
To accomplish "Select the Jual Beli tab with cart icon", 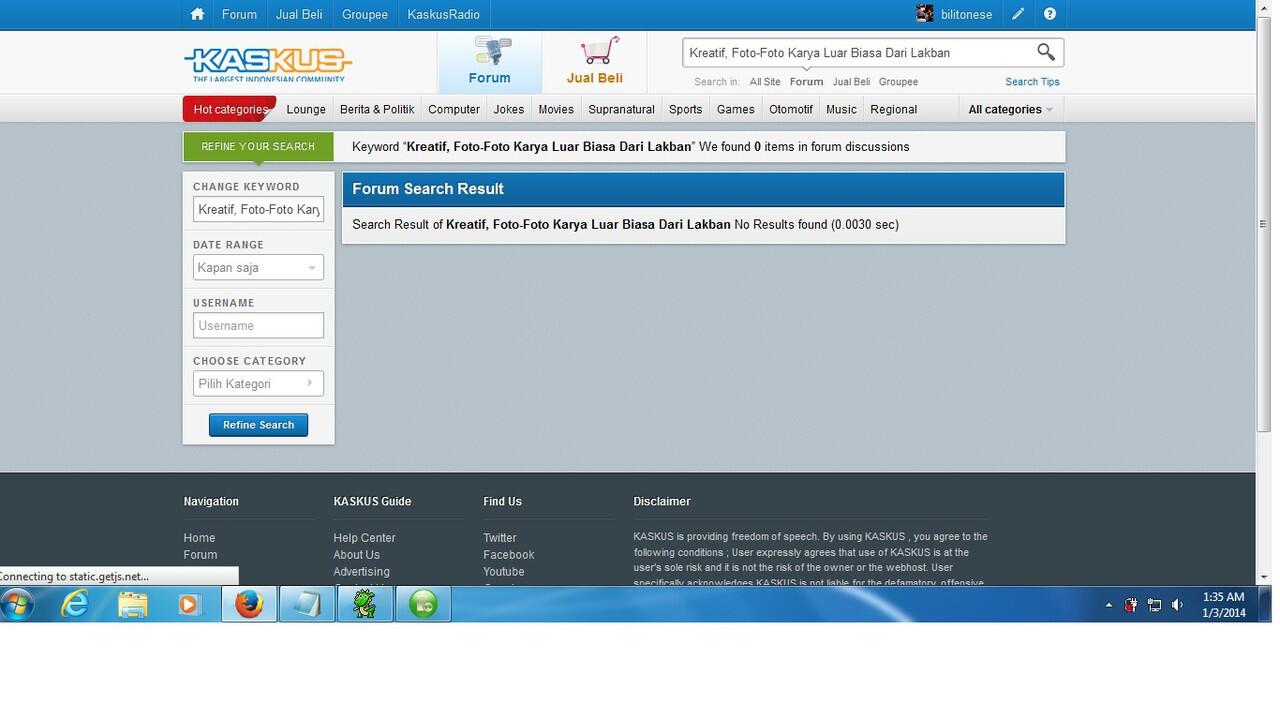I will tap(595, 62).
